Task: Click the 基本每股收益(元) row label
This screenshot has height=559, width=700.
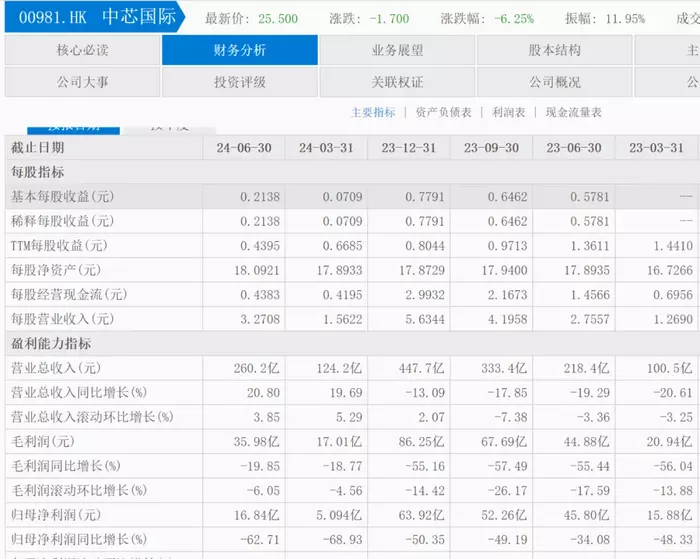Action: 62,196
